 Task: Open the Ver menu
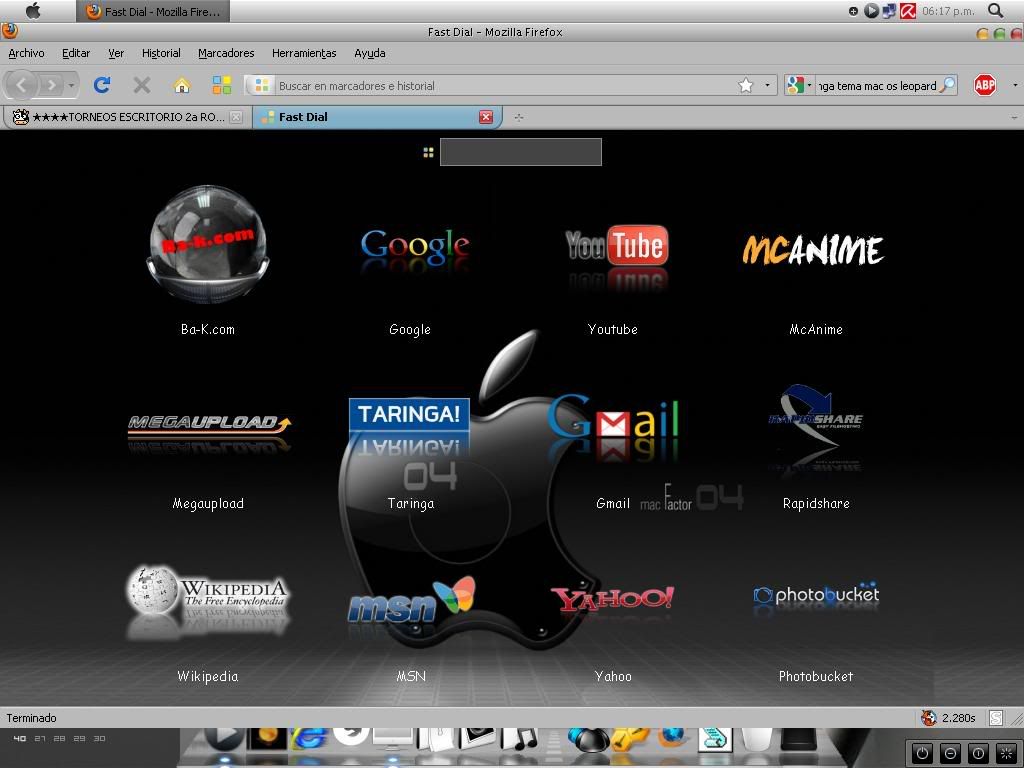(x=116, y=53)
